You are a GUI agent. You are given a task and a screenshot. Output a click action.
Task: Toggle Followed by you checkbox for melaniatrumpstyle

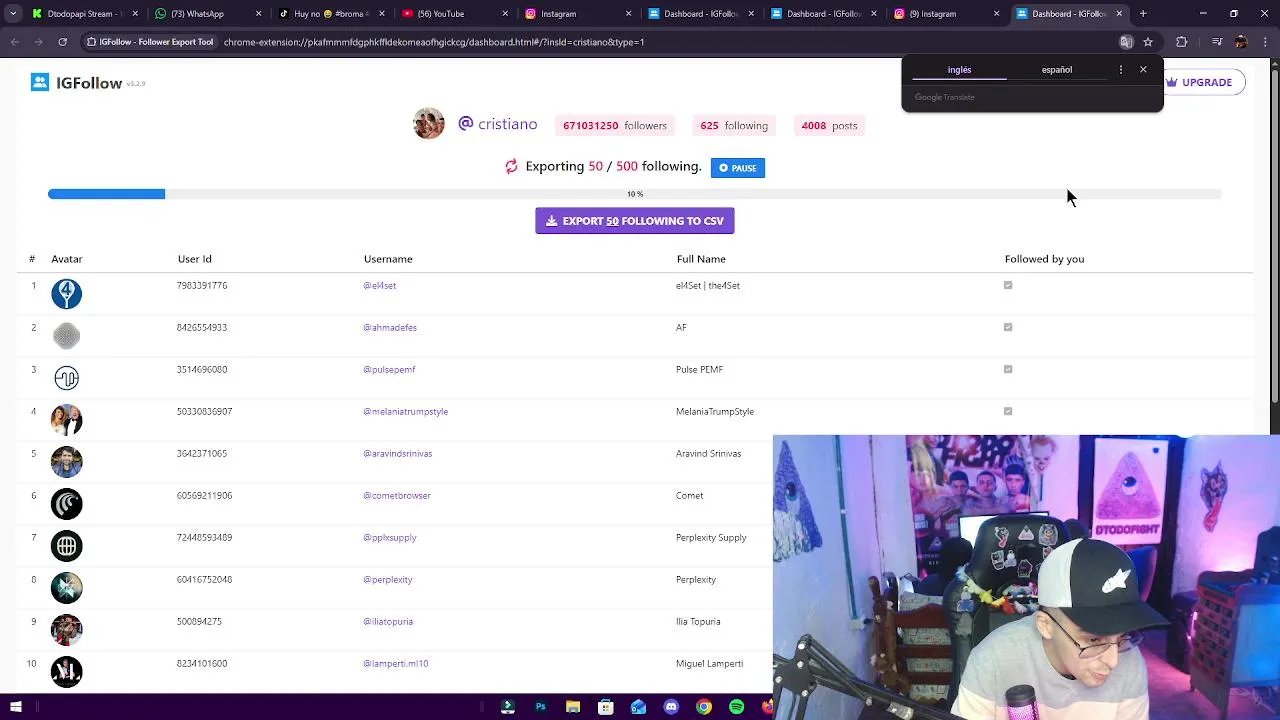click(1008, 411)
